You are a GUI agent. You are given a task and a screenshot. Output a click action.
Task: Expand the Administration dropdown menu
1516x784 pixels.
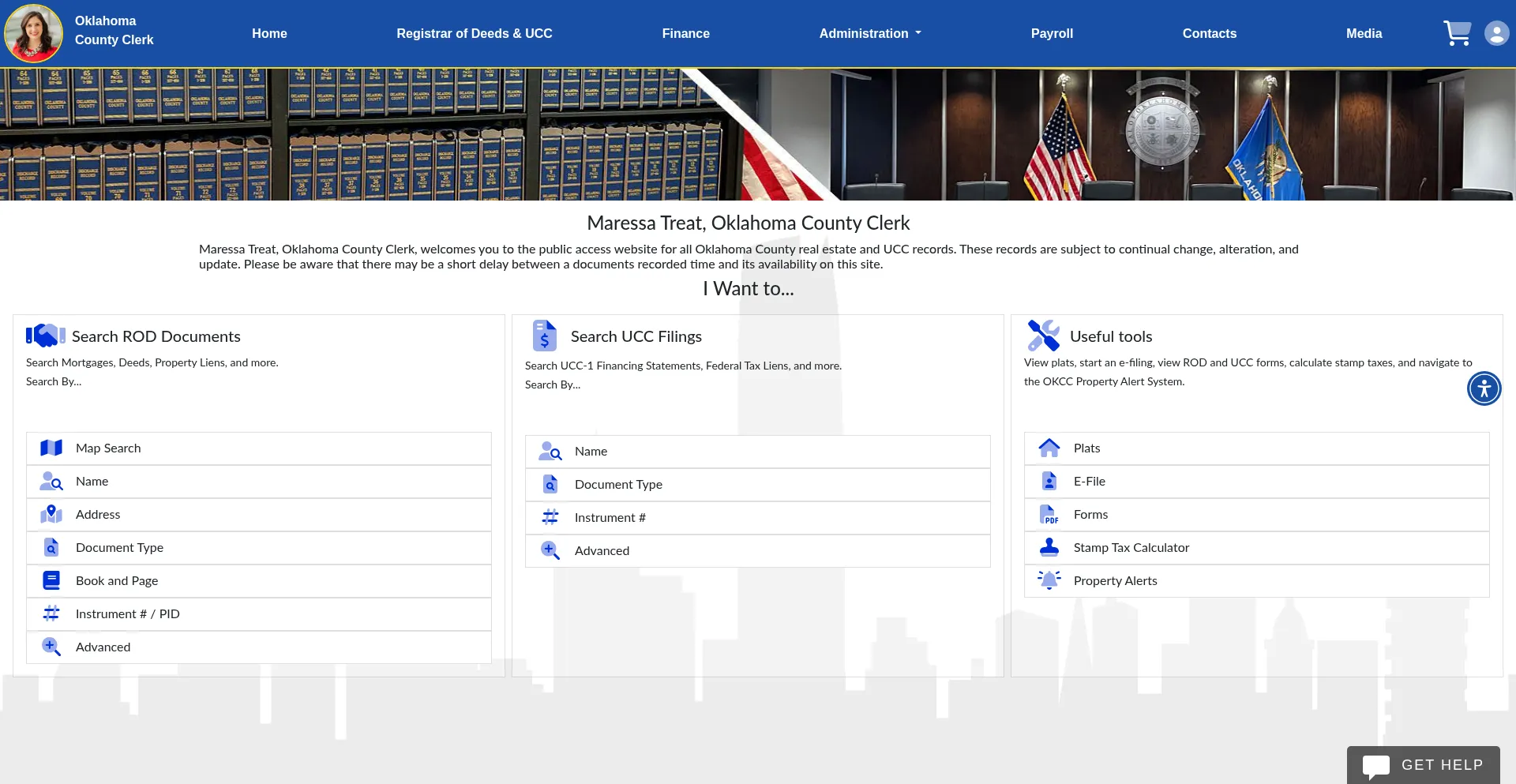[869, 33]
